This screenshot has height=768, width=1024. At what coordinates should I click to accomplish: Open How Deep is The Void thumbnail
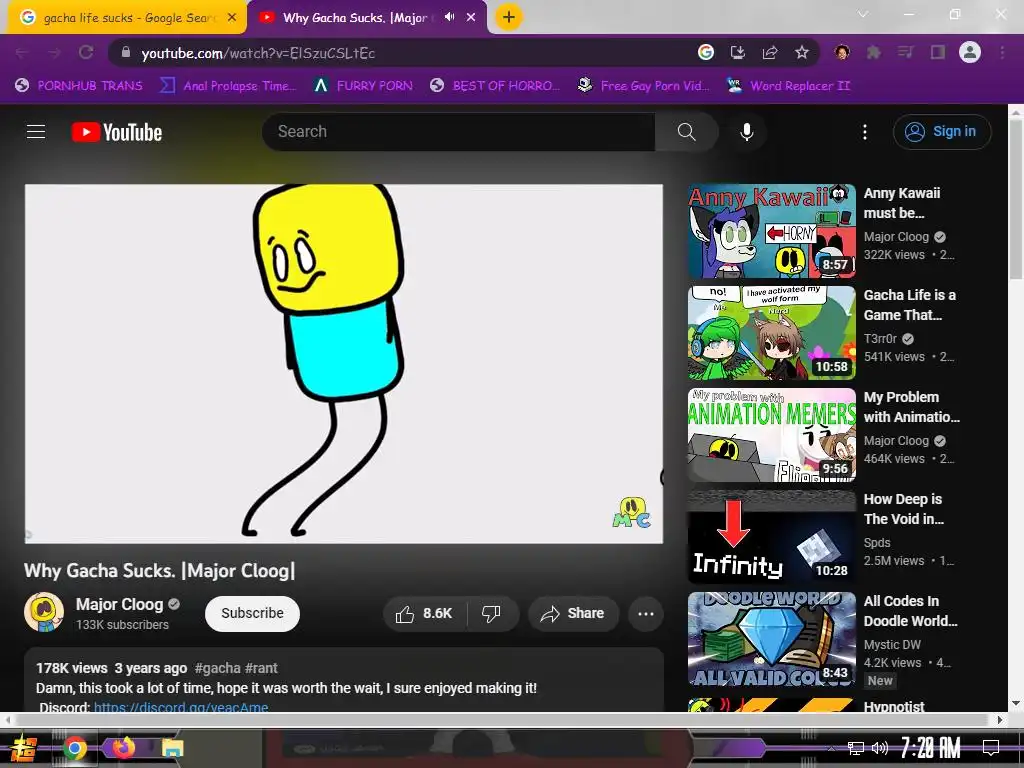[771, 537]
